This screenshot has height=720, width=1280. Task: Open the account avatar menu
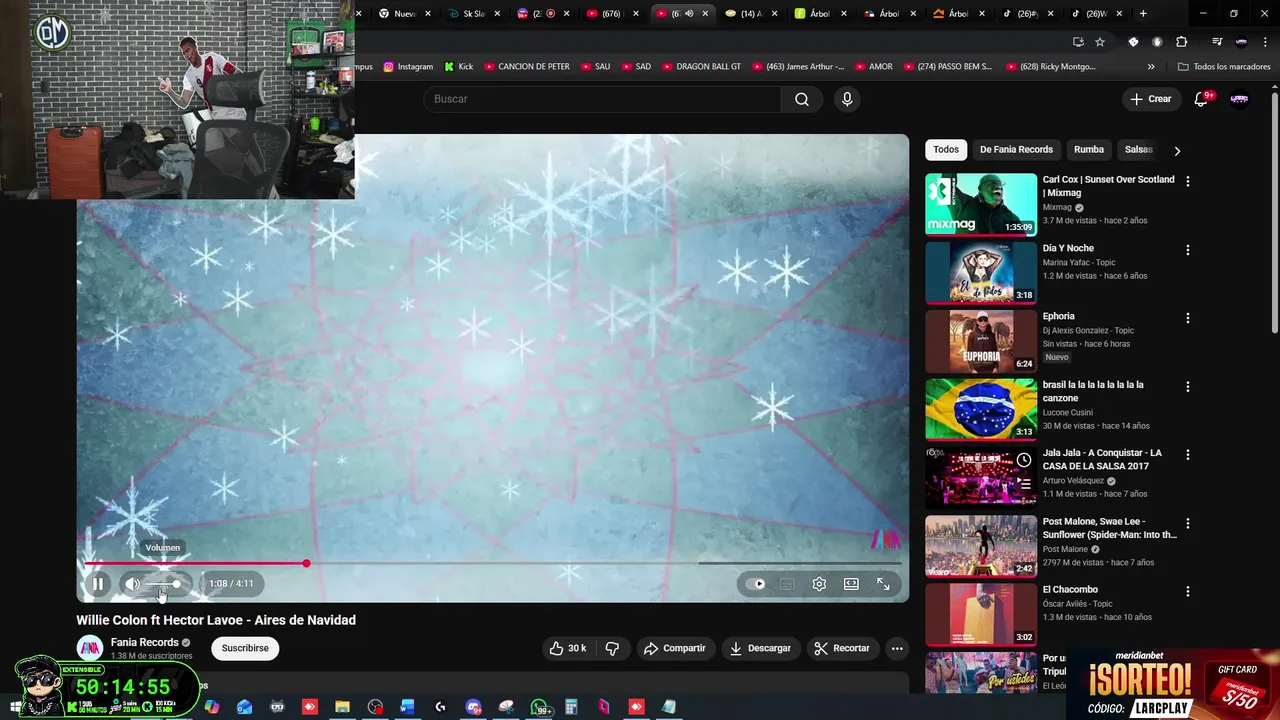[x=1239, y=99]
